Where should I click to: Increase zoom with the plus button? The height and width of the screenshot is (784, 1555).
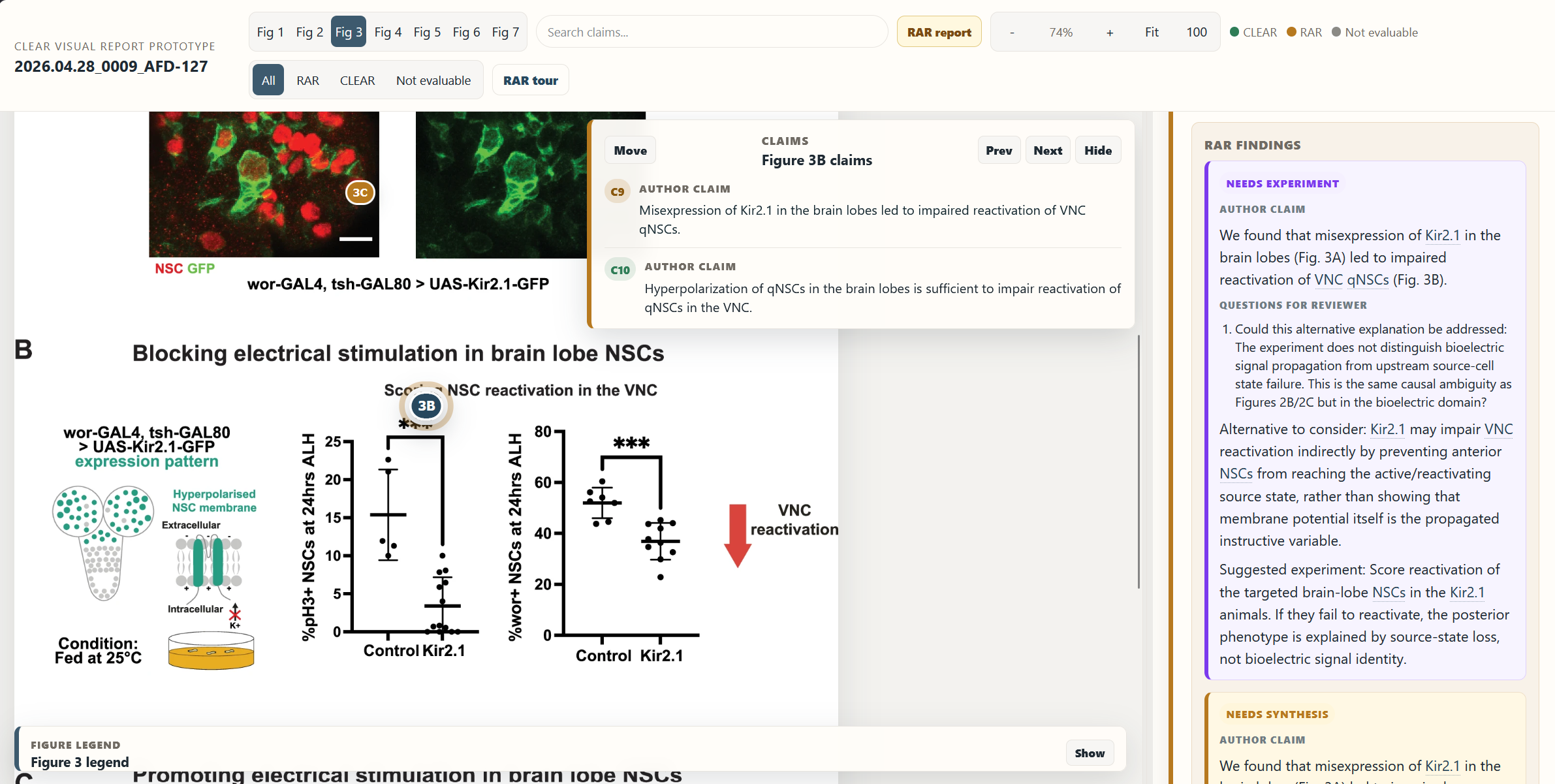click(1109, 32)
